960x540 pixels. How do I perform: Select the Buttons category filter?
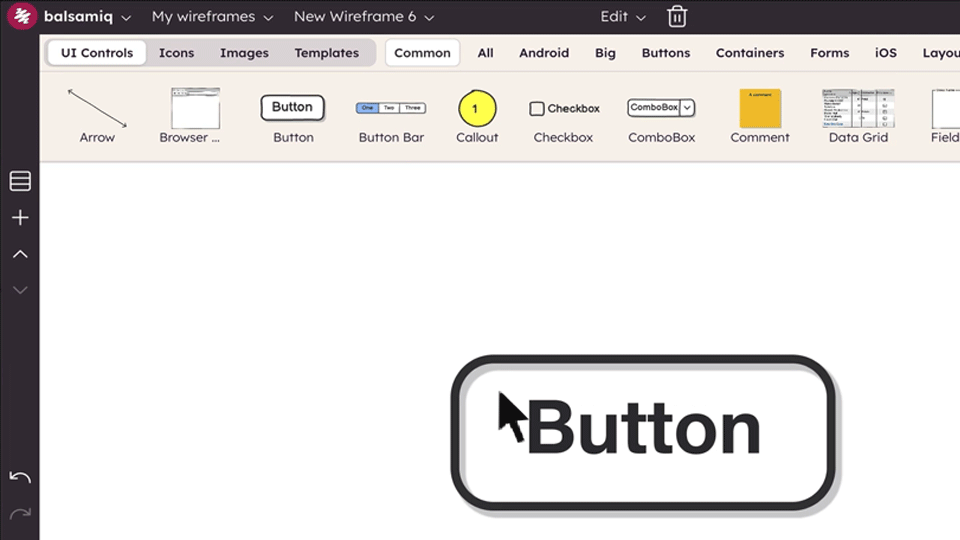coord(666,53)
